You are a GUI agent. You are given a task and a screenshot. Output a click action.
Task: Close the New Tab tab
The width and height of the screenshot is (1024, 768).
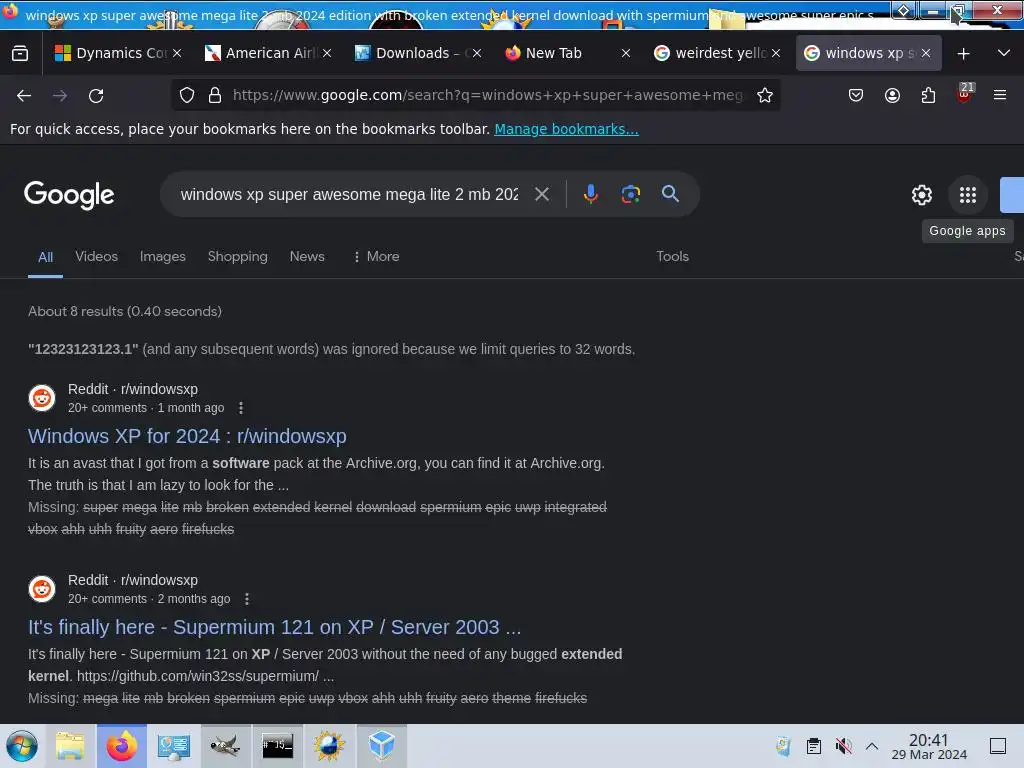tap(626, 54)
